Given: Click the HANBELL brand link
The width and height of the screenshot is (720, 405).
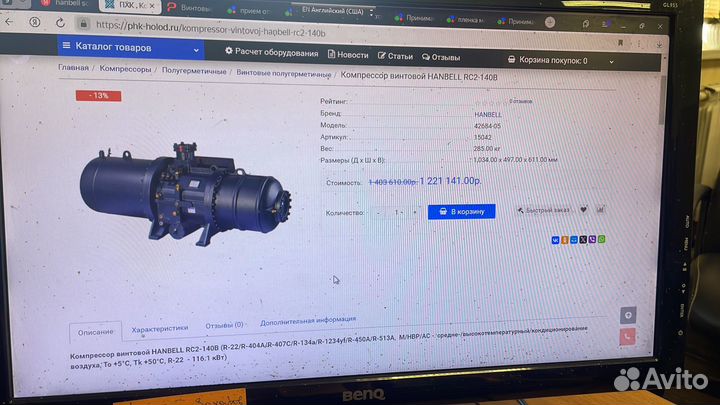Looking at the screenshot, I should click(x=488, y=114).
